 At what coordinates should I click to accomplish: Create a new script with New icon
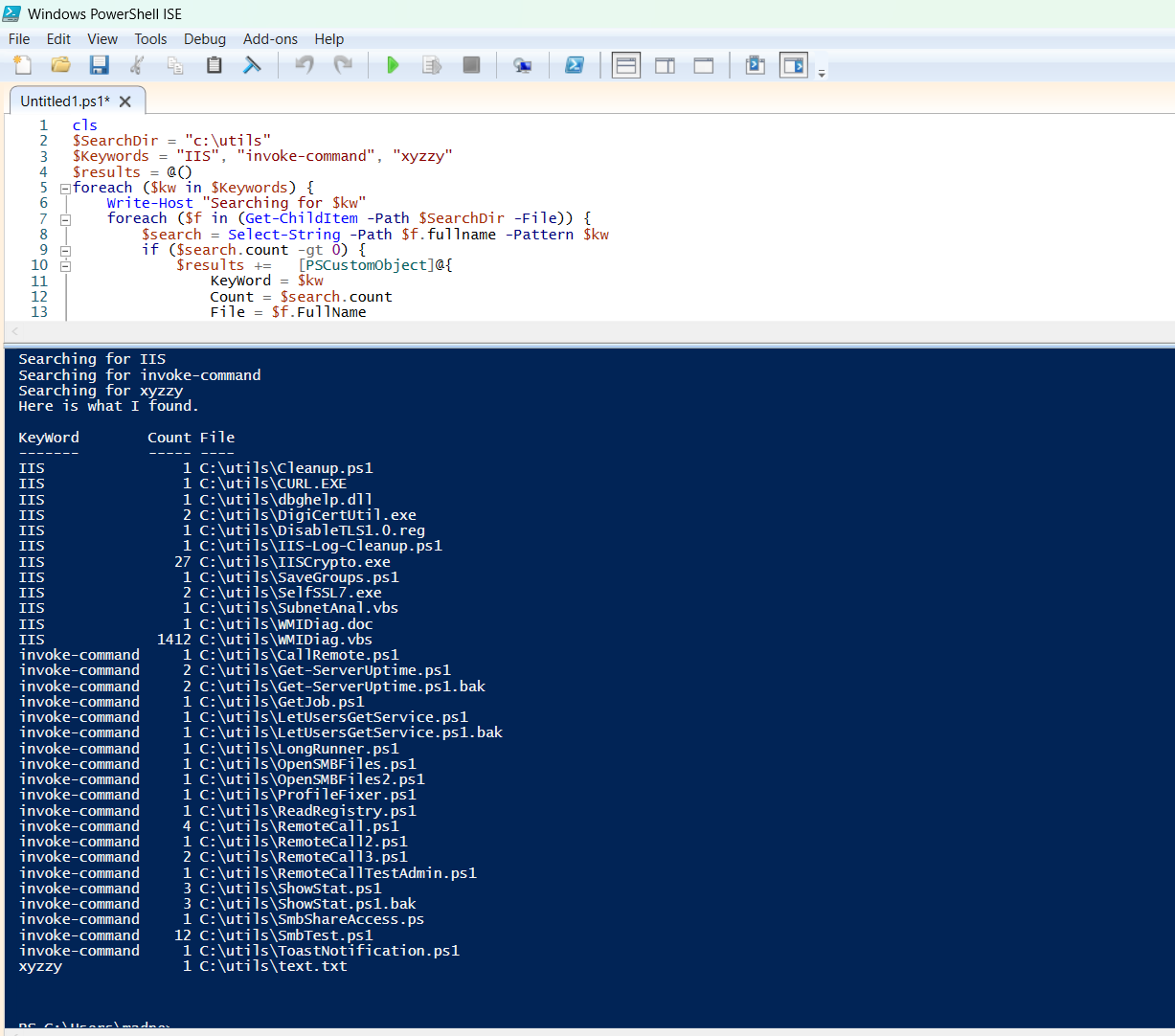23,65
